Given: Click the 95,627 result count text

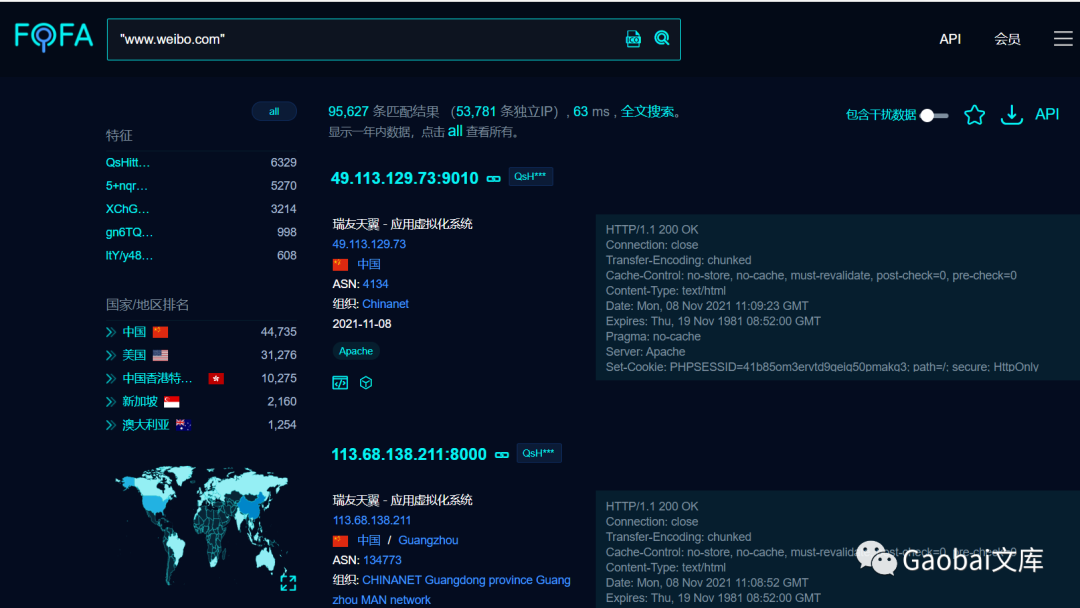Looking at the screenshot, I should (x=348, y=112).
